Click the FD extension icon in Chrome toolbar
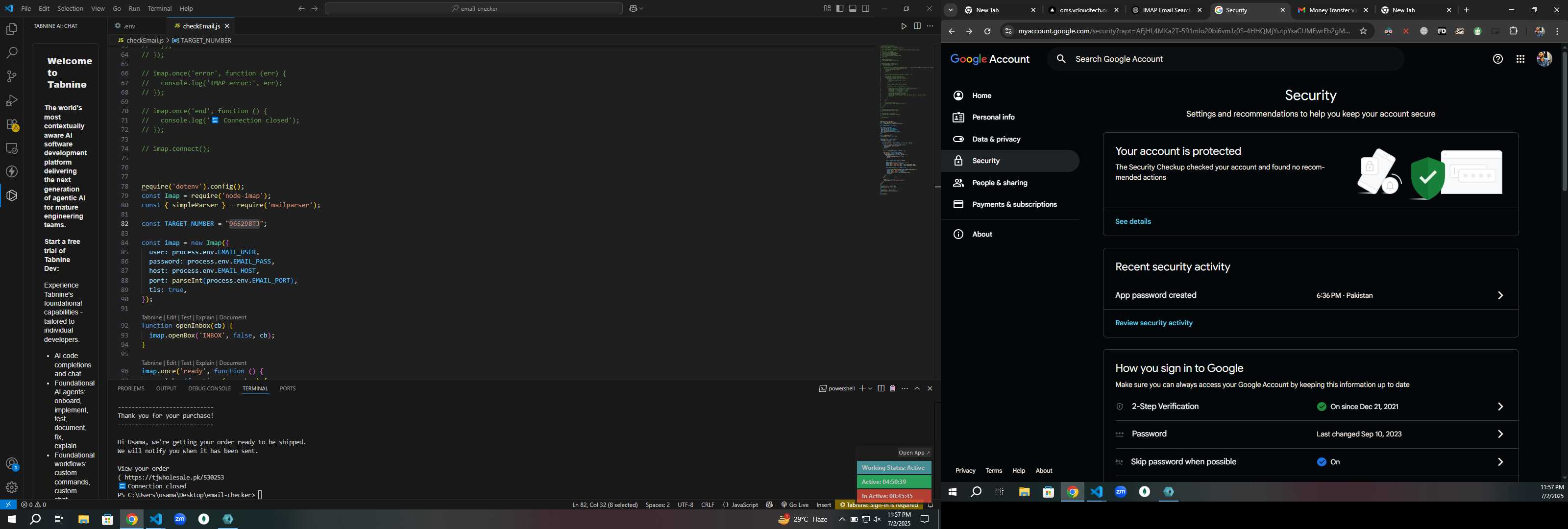 pos(1442,32)
